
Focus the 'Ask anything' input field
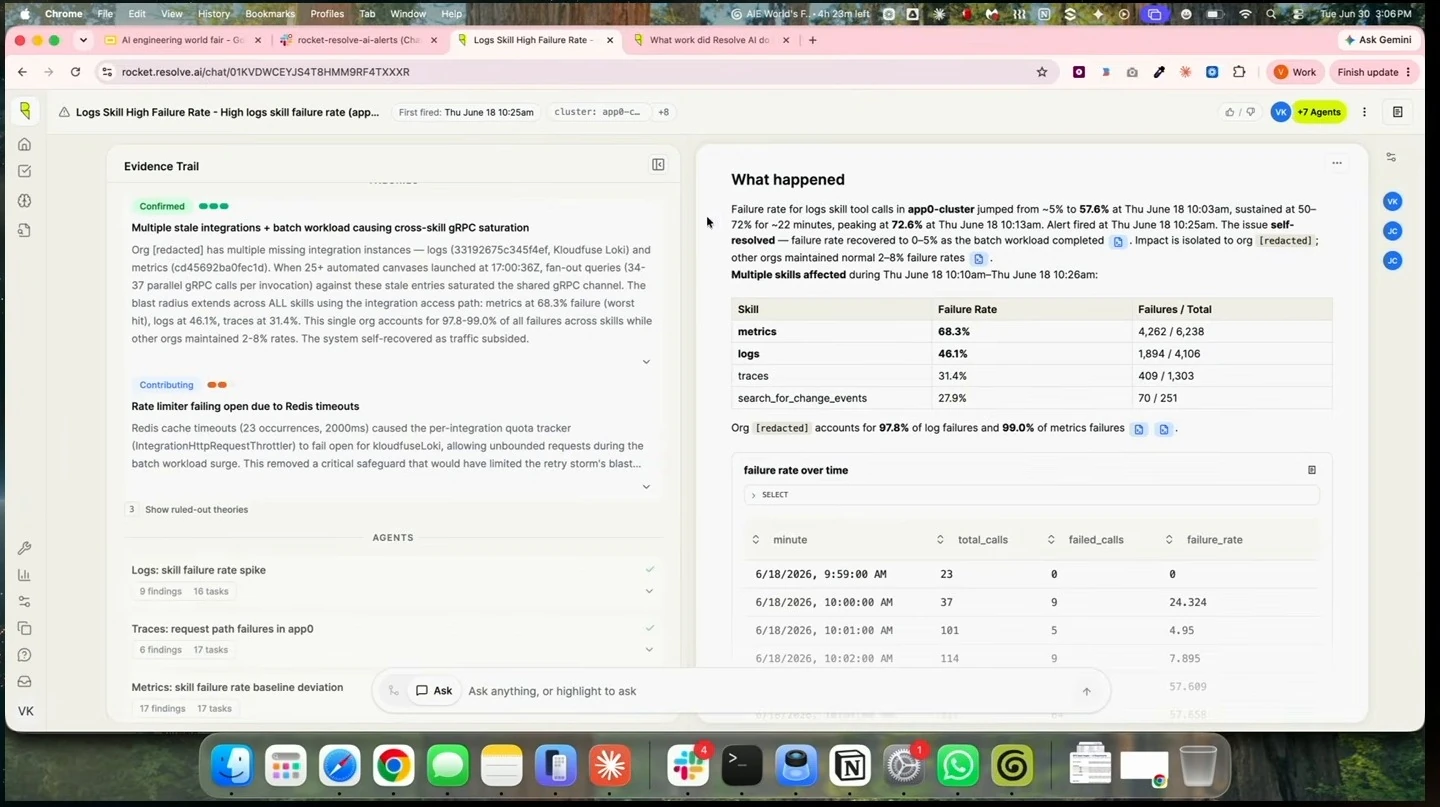pos(765,691)
